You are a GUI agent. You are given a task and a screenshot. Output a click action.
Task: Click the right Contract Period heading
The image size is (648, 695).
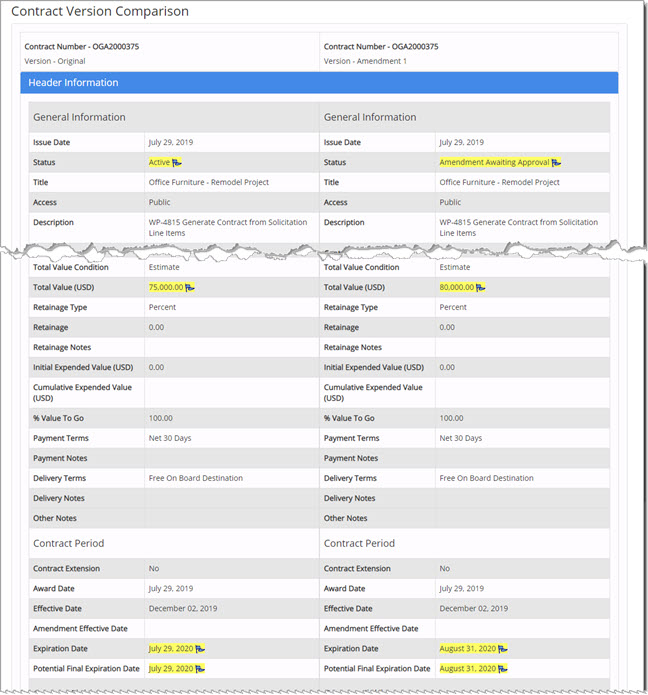click(x=359, y=543)
